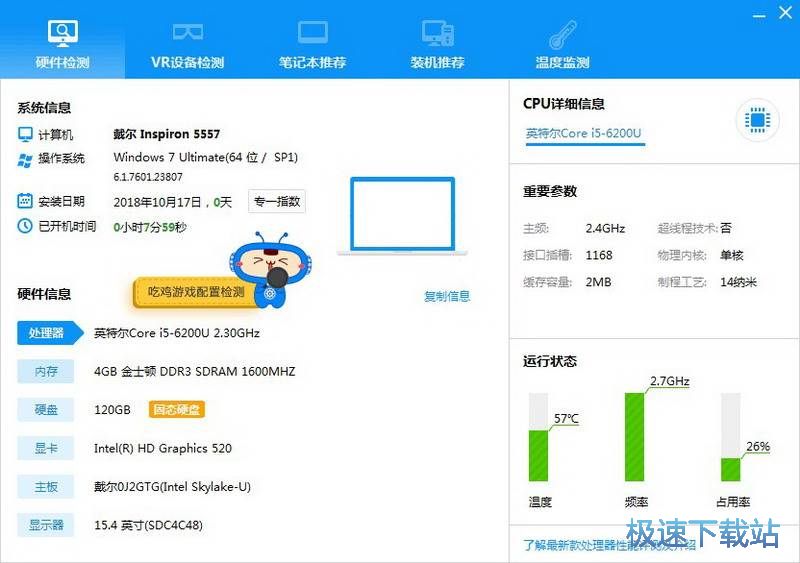Click the 0小时7分59秒 uptime value
Screen dimensions: 800x563
pos(150,227)
